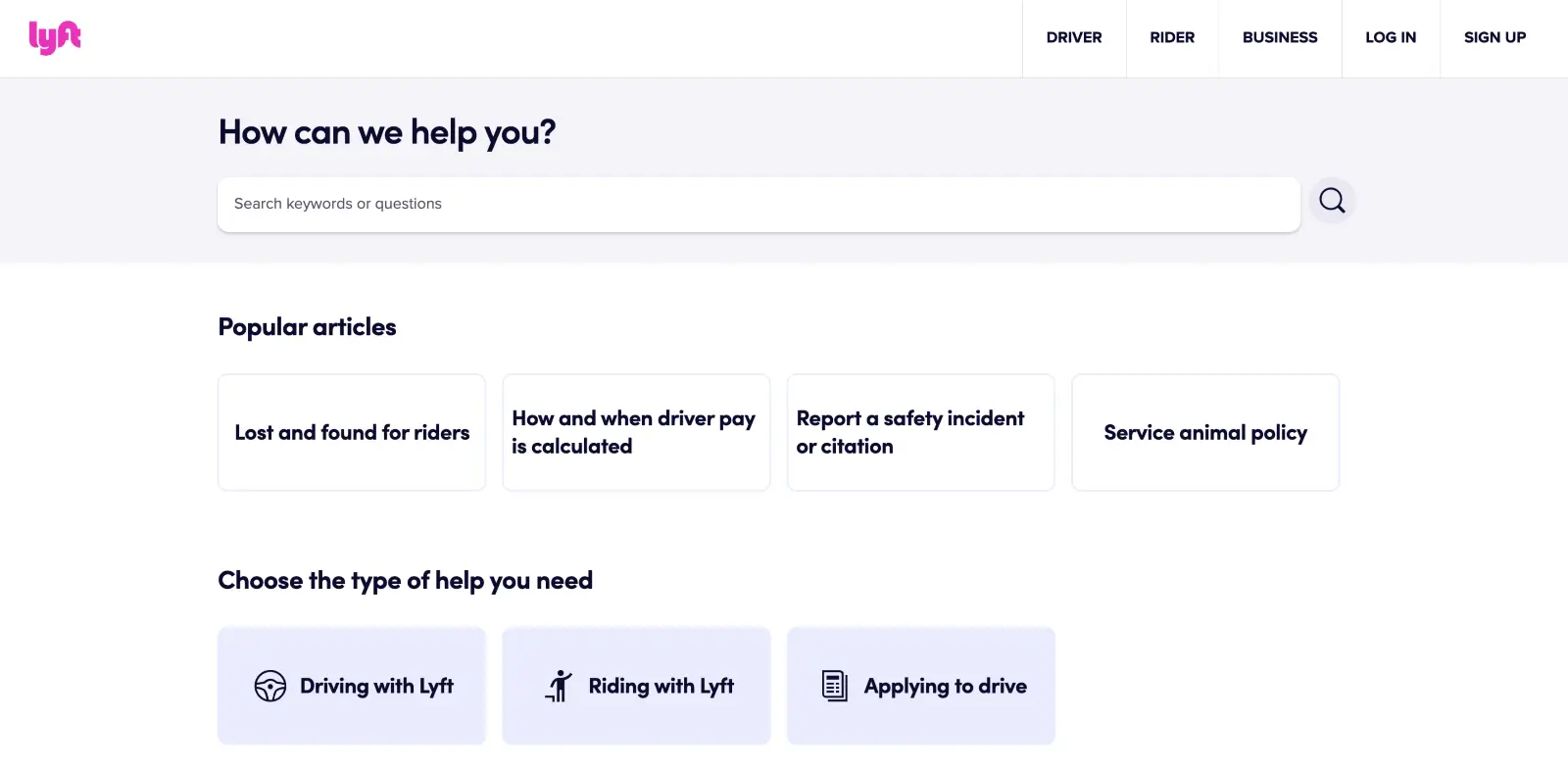The image size is (1568, 769).
Task: Click LOG IN in the top navigation
Action: pyautogui.click(x=1391, y=37)
